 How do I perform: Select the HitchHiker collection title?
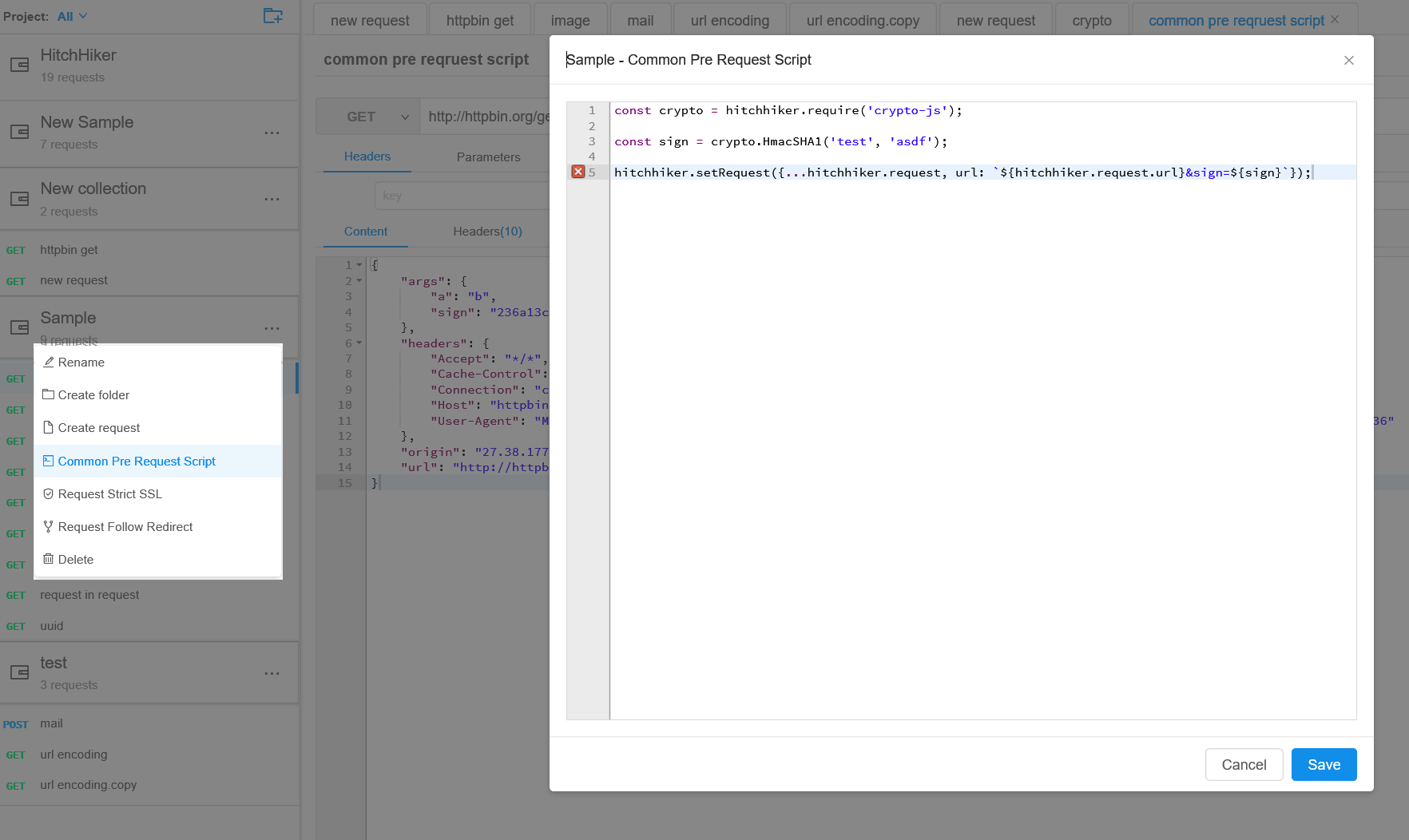78,55
